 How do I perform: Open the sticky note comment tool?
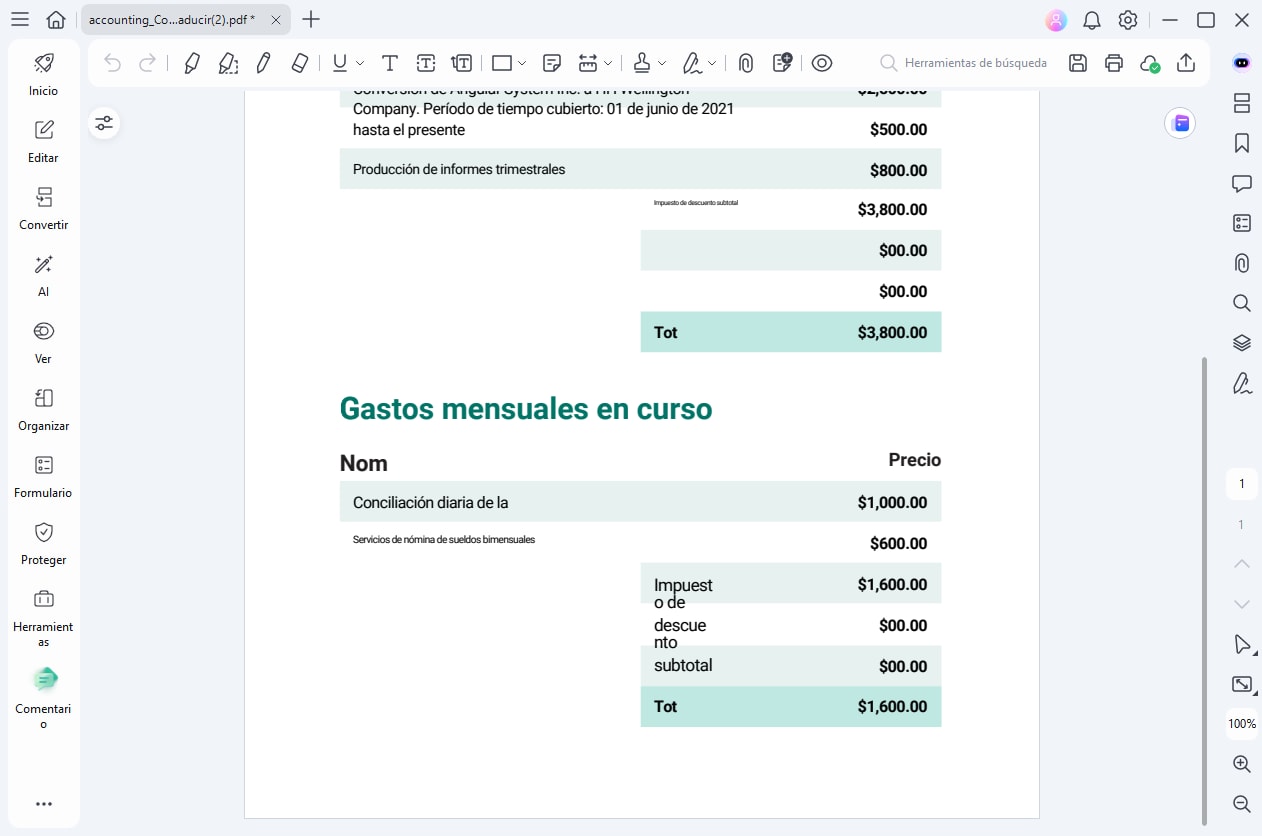[551, 62]
